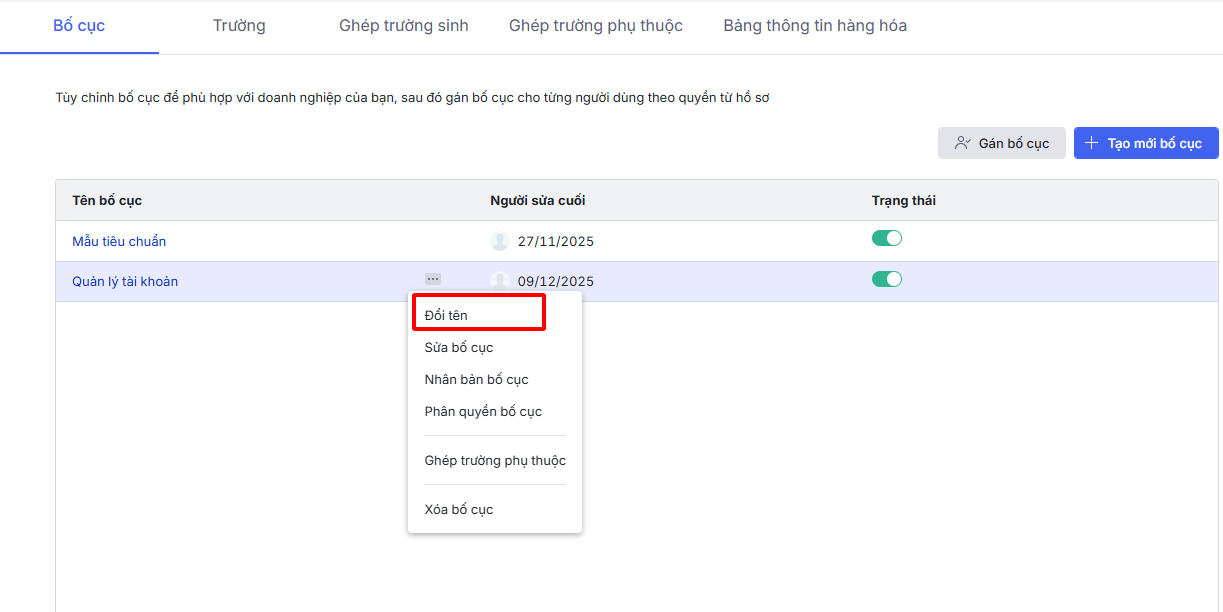Click the avatar icon beside 27/11/2025
This screenshot has width=1223, height=612.
(x=500, y=241)
